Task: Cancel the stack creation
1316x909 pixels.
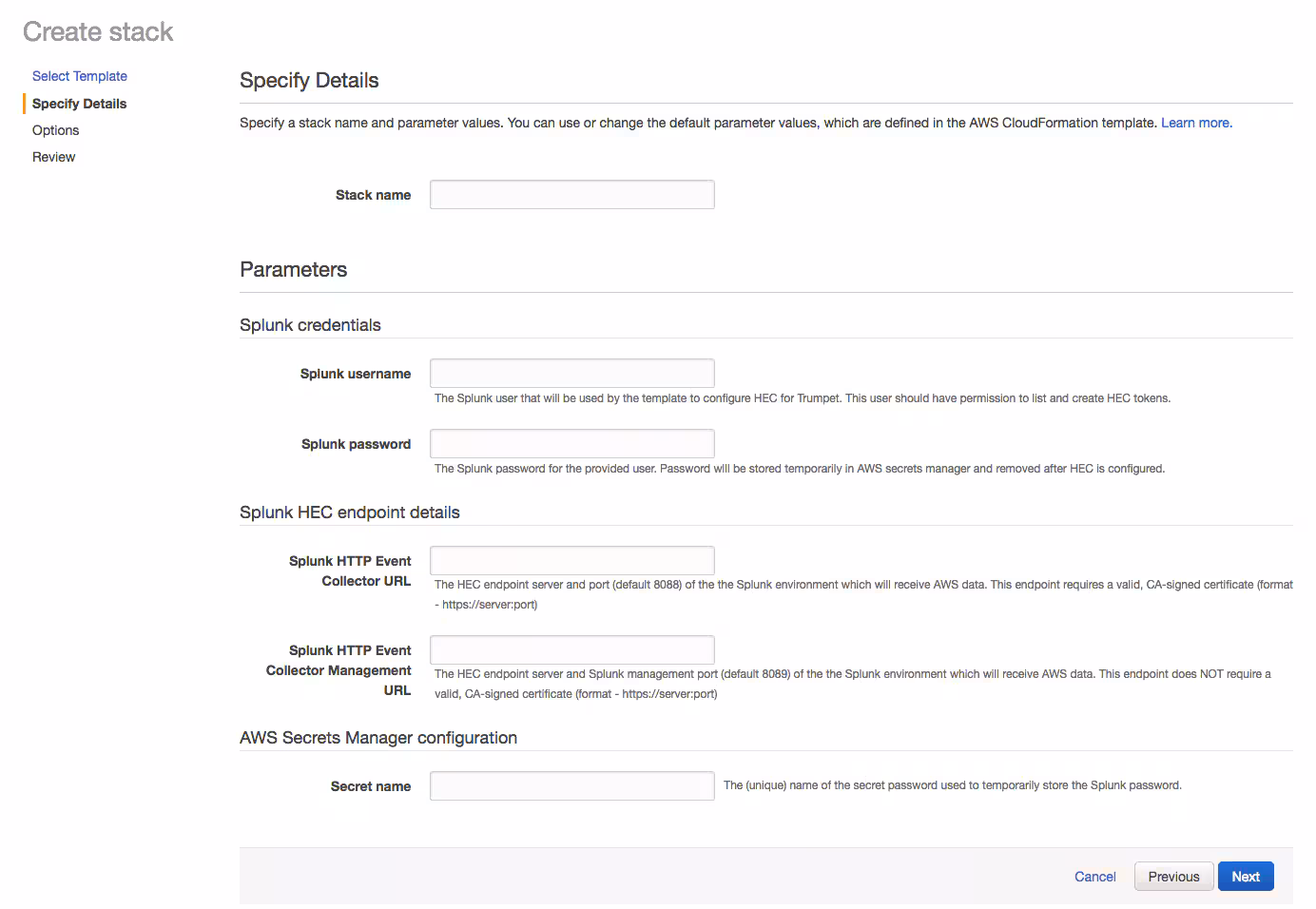Action: click(x=1094, y=877)
